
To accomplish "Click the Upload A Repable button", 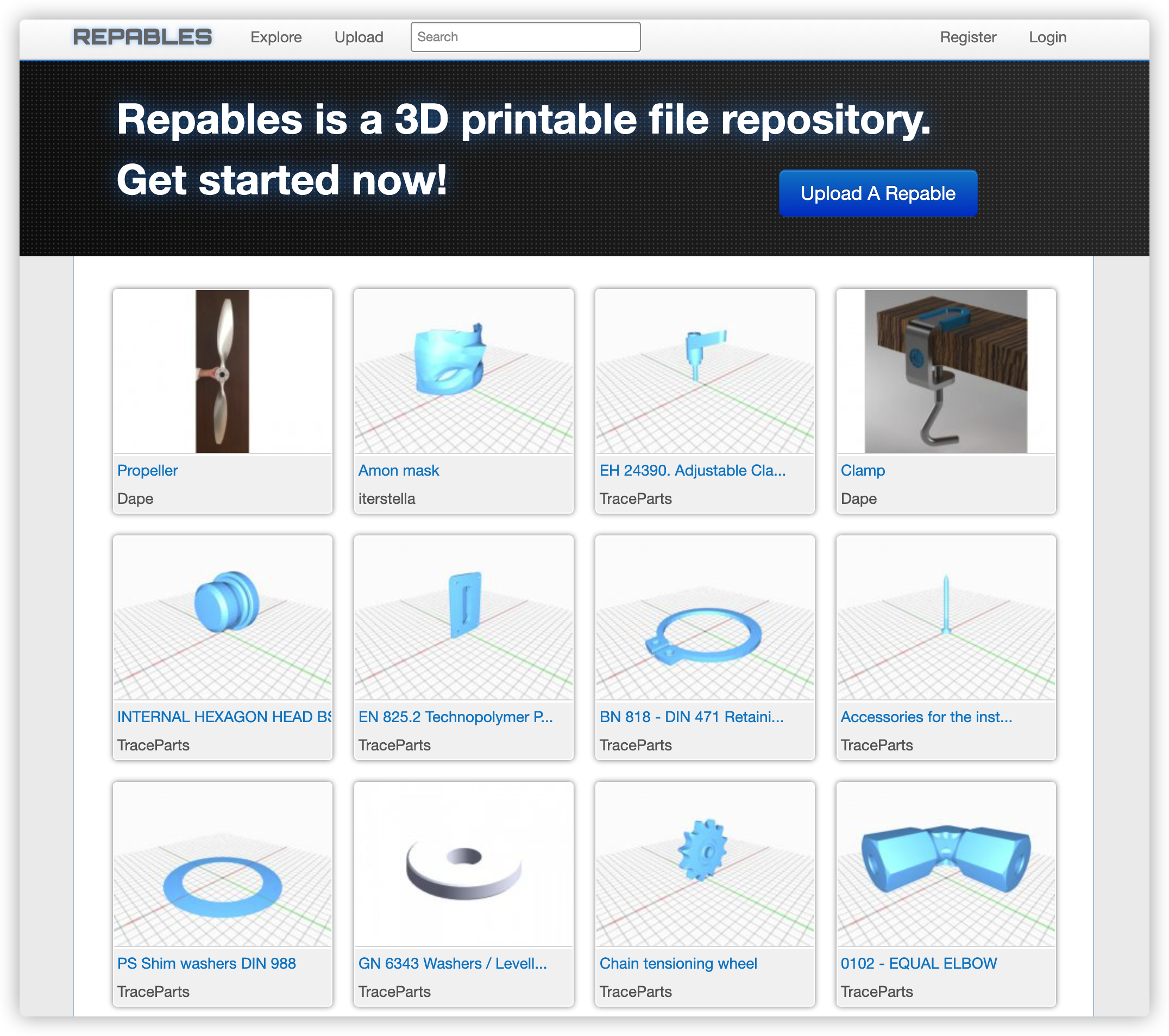I will tap(878, 193).
